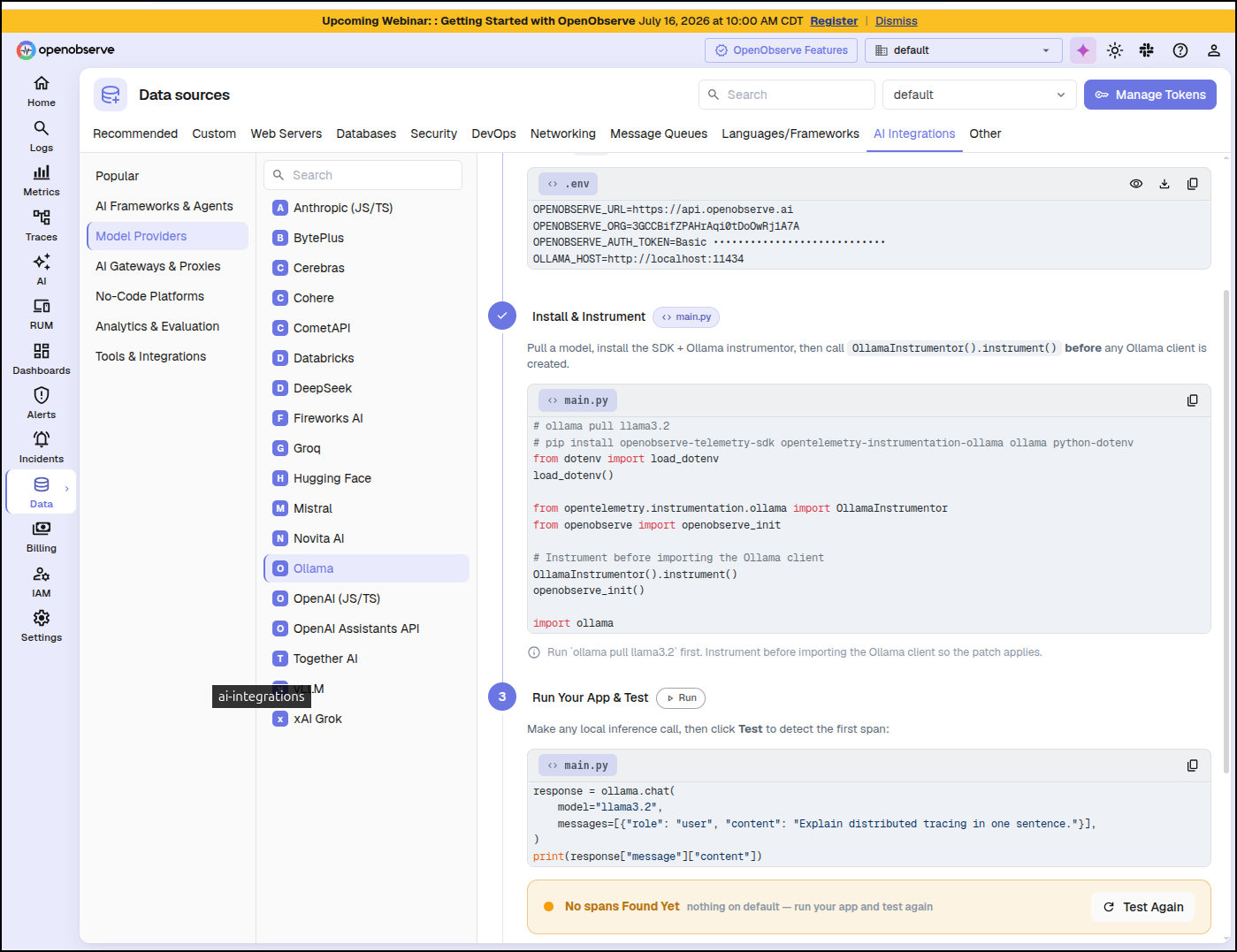Select No-Code Platforms category
Viewport: 1237px width, 952px height.
click(x=167, y=296)
